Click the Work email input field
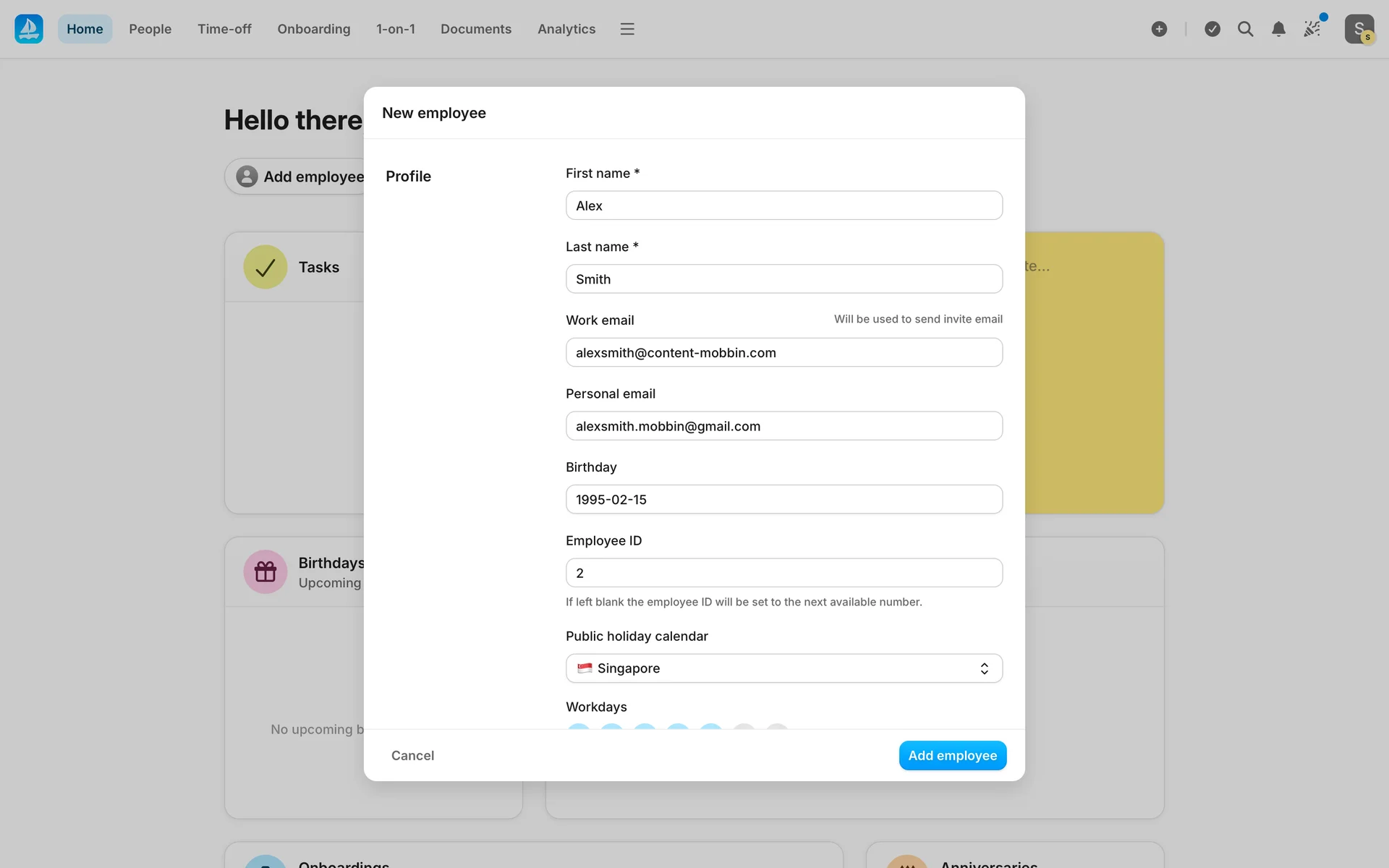The width and height of the screenshot is (1389, 868). tap(783, 352)
